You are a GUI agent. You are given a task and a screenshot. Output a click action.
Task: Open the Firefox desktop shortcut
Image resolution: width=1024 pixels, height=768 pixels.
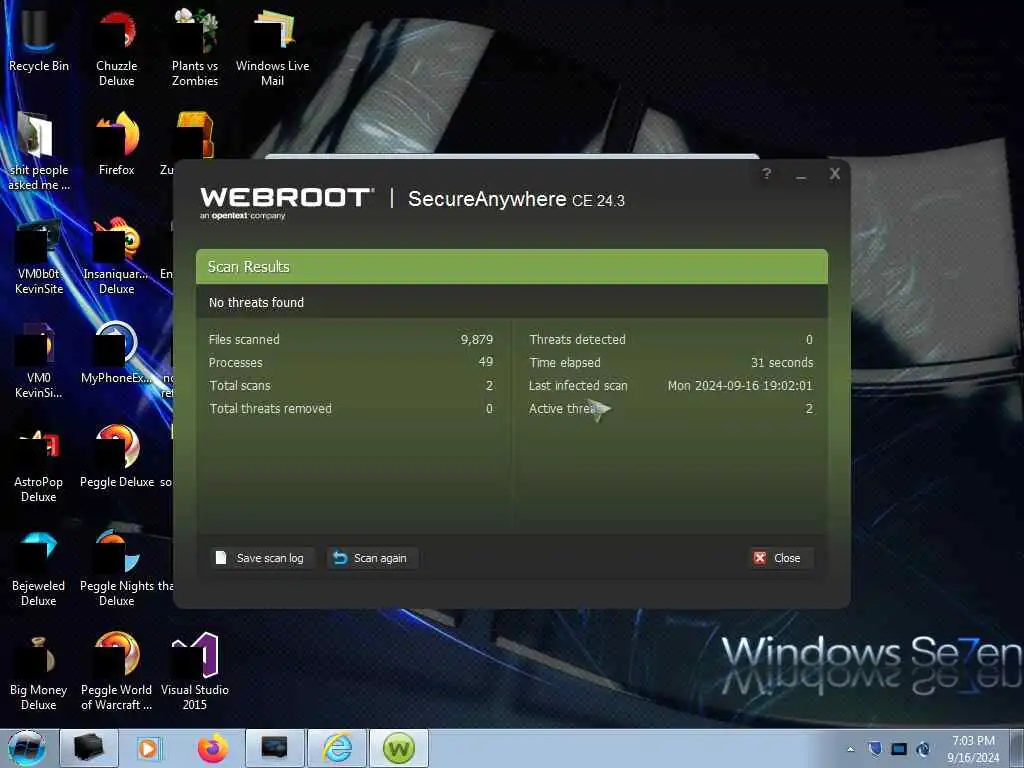(116, 144)
